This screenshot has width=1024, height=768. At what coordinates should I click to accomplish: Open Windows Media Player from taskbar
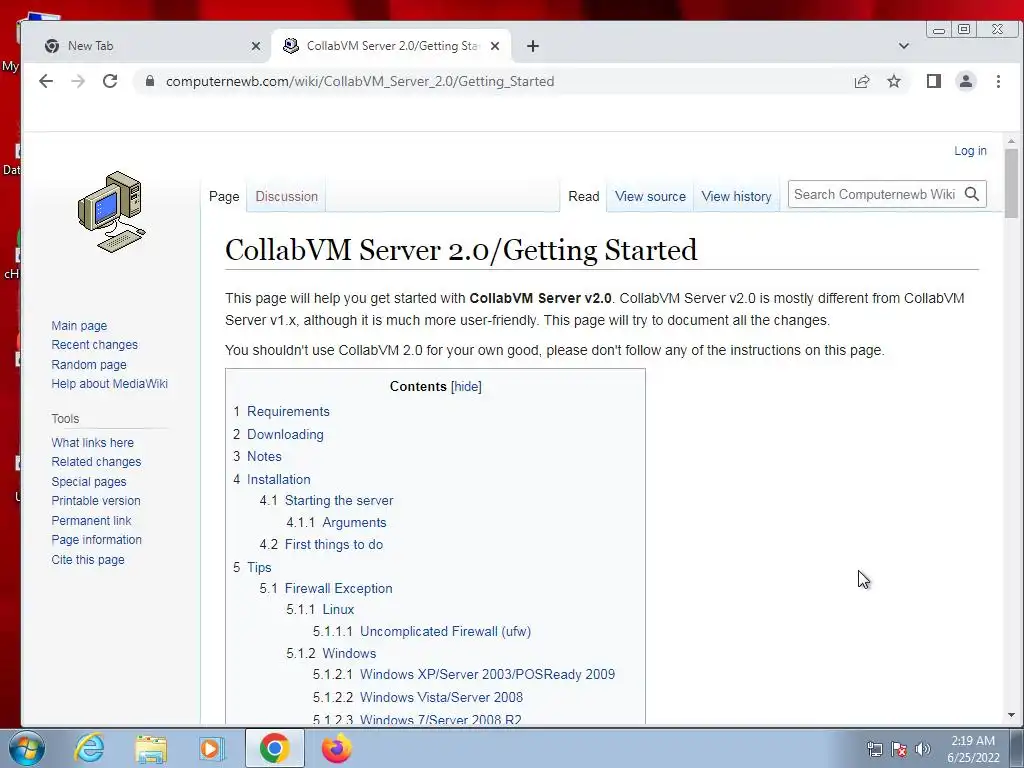(211, 748)
